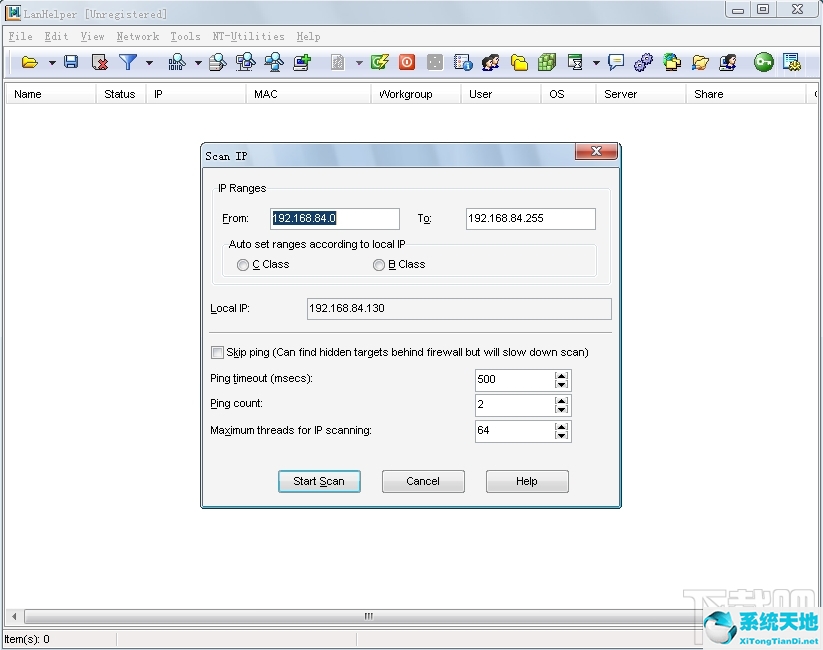Click the funnel filter toolbar icon

128,62
